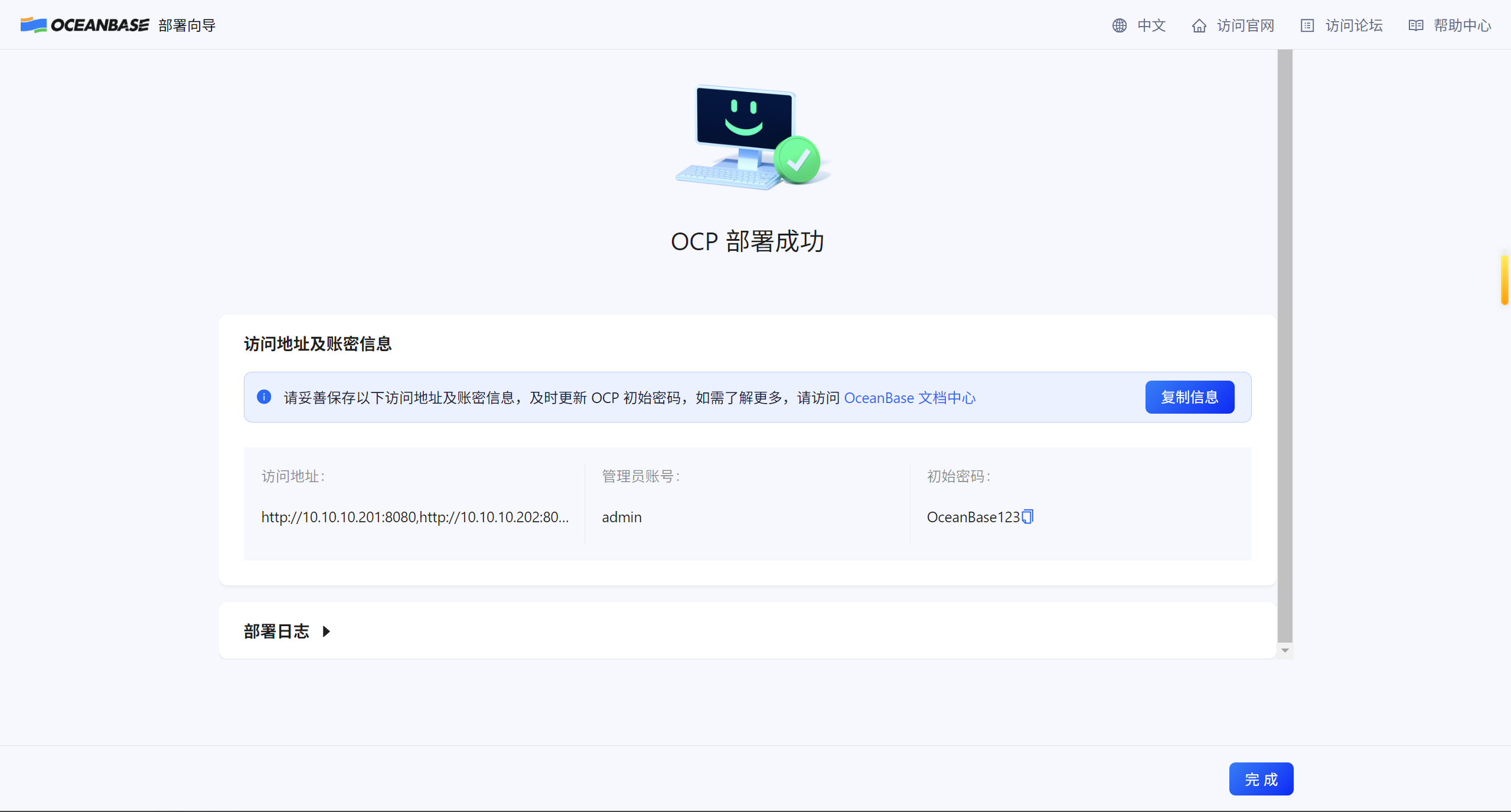This screenshot has width=1511, height=812.
Task: Click the scrollbar down arrow
Action: [x=1285, y=650]
